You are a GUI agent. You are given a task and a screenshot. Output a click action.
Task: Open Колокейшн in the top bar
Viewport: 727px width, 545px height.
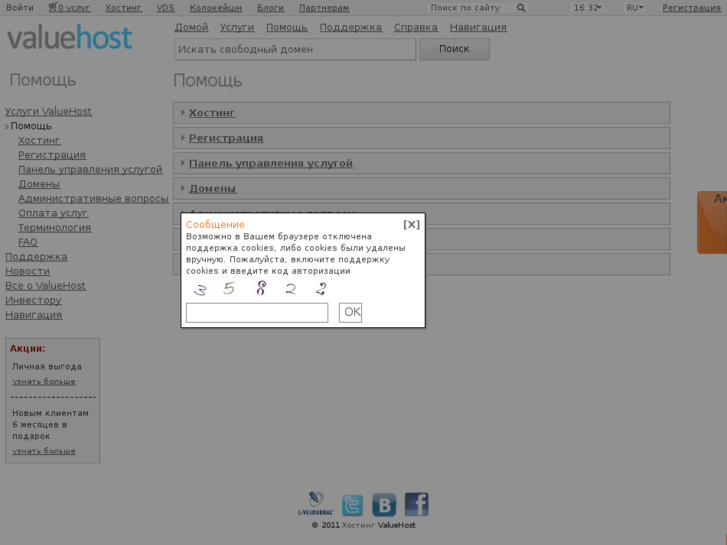pos(216,8)
